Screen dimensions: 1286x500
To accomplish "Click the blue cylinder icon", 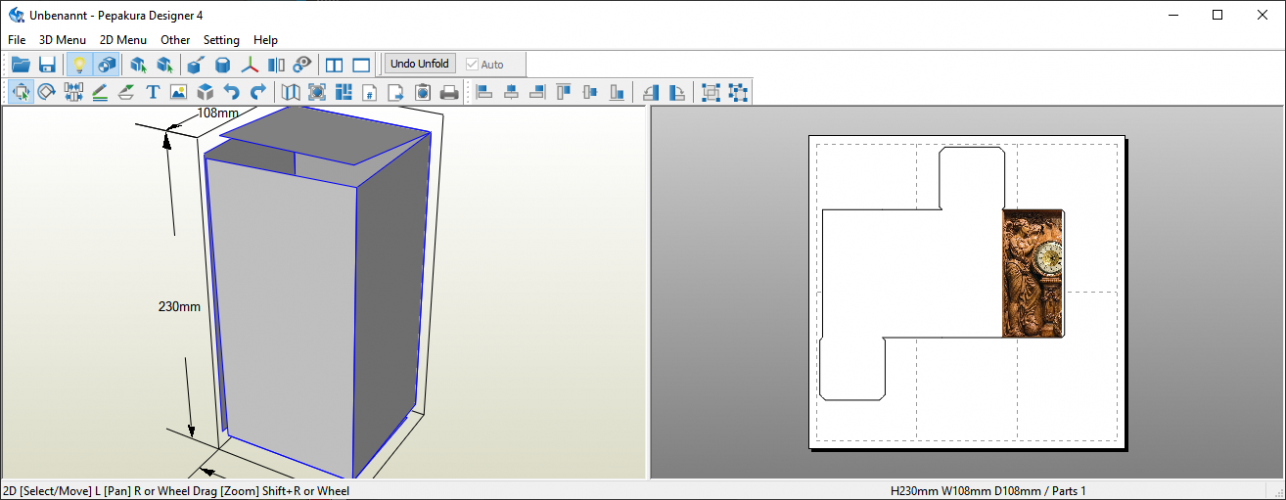I will point(223,65).
